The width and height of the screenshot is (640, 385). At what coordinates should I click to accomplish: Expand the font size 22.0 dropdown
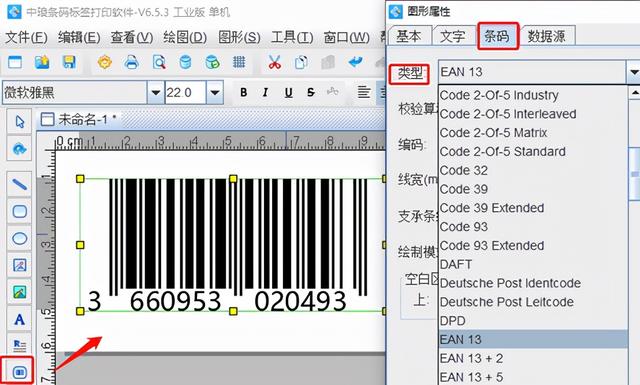click(x=215, y=93)
